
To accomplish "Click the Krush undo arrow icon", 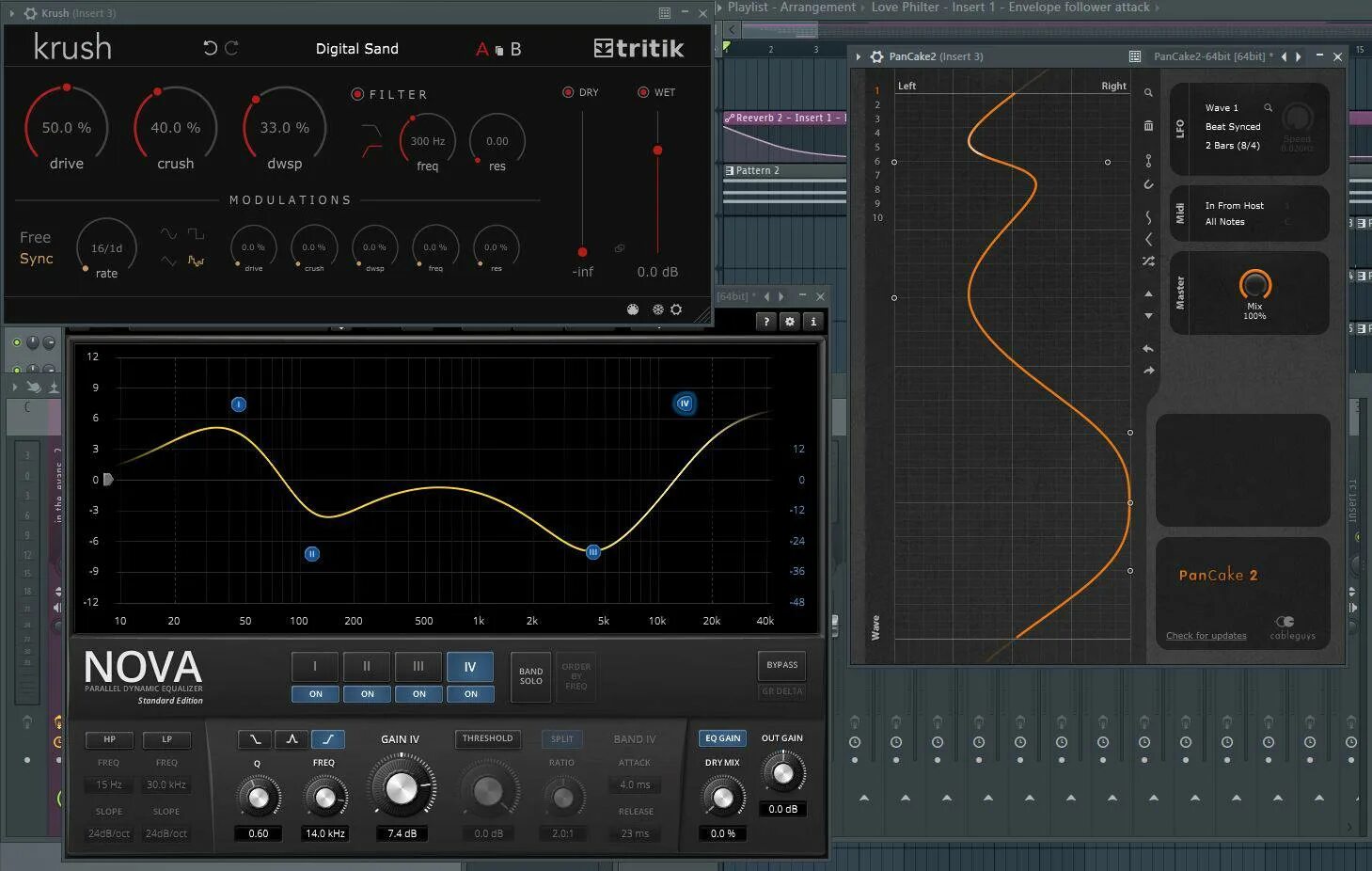I will coord(211,48).
